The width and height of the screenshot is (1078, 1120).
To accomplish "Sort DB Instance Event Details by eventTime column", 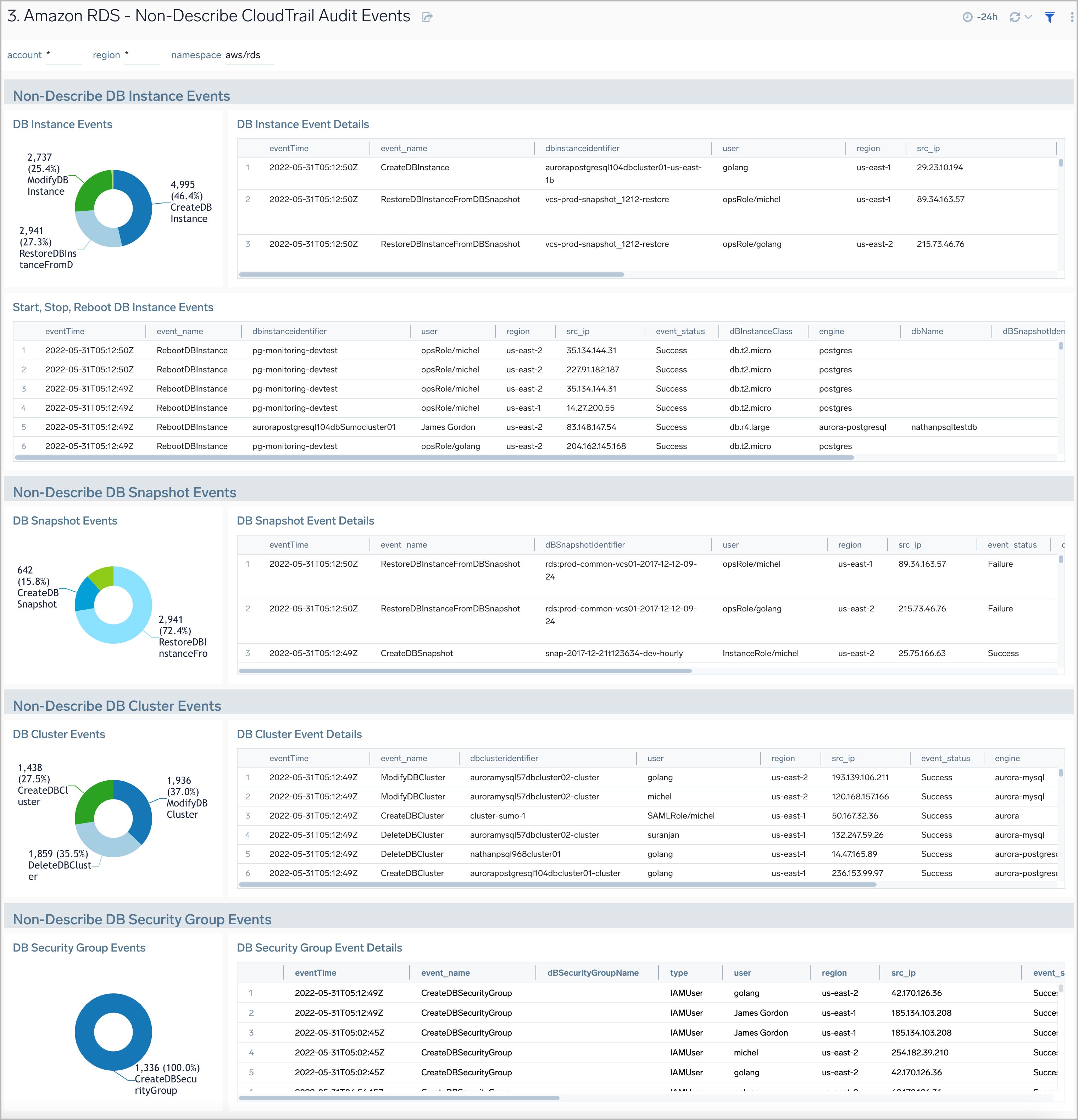I will [x=289, y=148].
